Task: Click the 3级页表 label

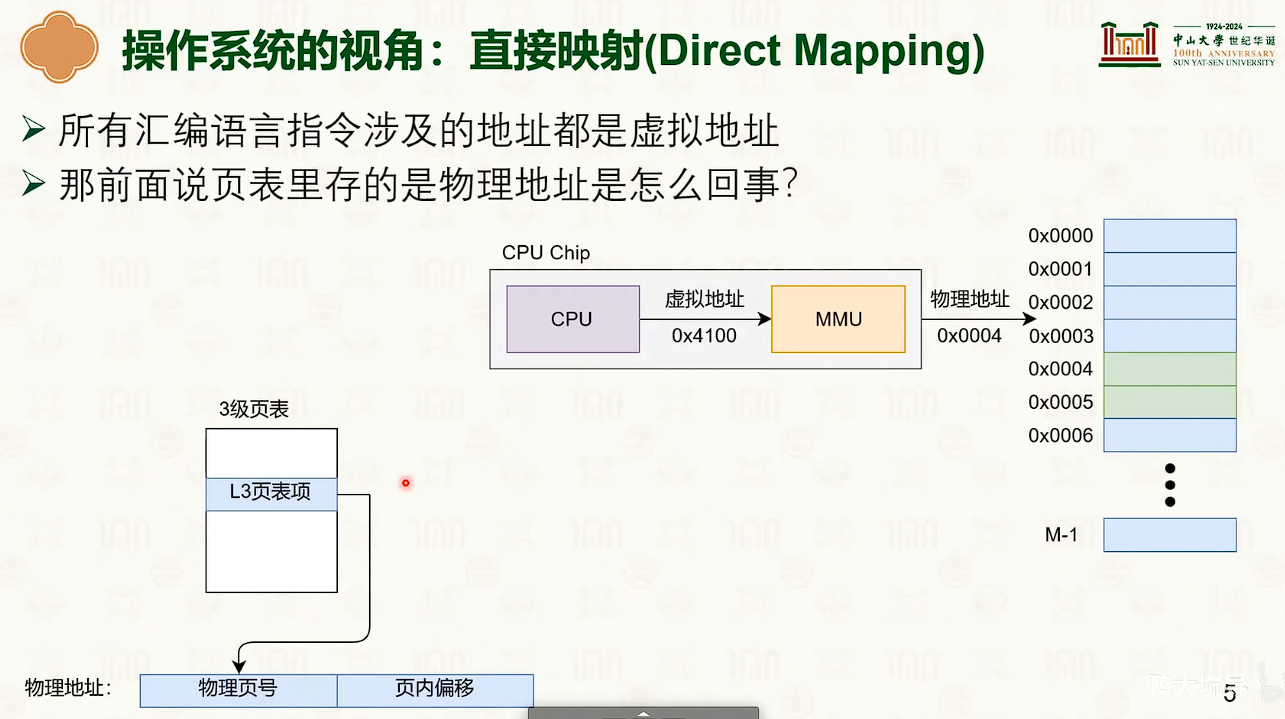Action: pos(254,409)
